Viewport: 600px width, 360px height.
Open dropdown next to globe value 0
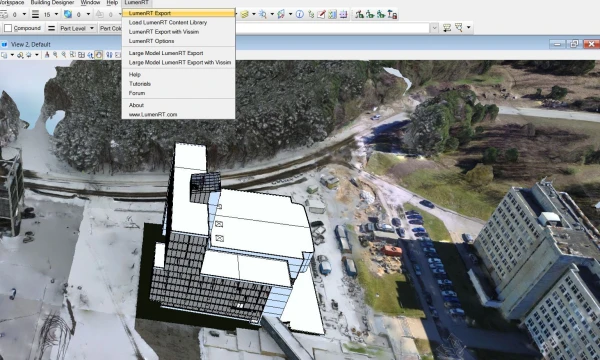point(88,15)
